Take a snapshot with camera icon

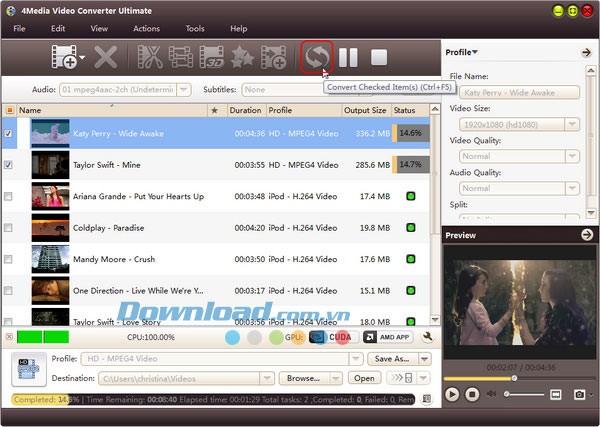(x=579, y=394)
